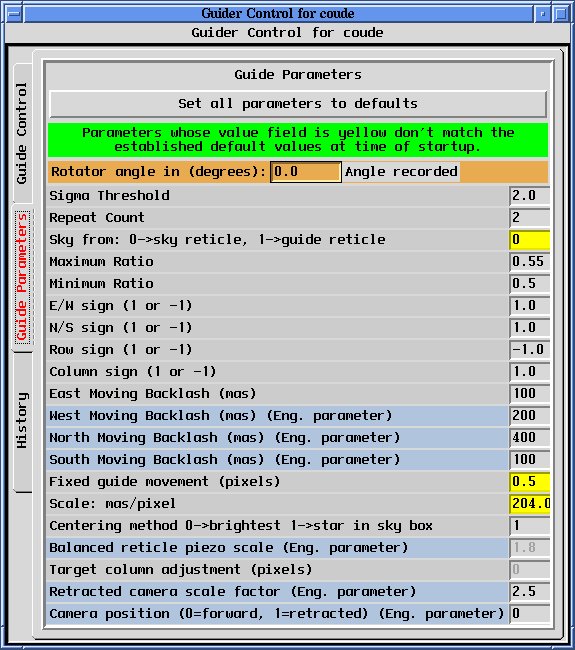
Task: Click the Row sign (1 or -1) label
Action: click(121, 350)
